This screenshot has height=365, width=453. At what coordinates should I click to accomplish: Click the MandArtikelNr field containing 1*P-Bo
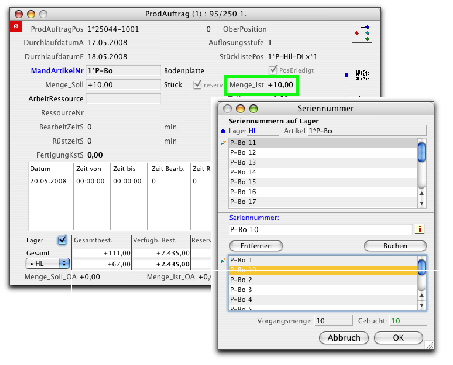[x=123, y=71]
